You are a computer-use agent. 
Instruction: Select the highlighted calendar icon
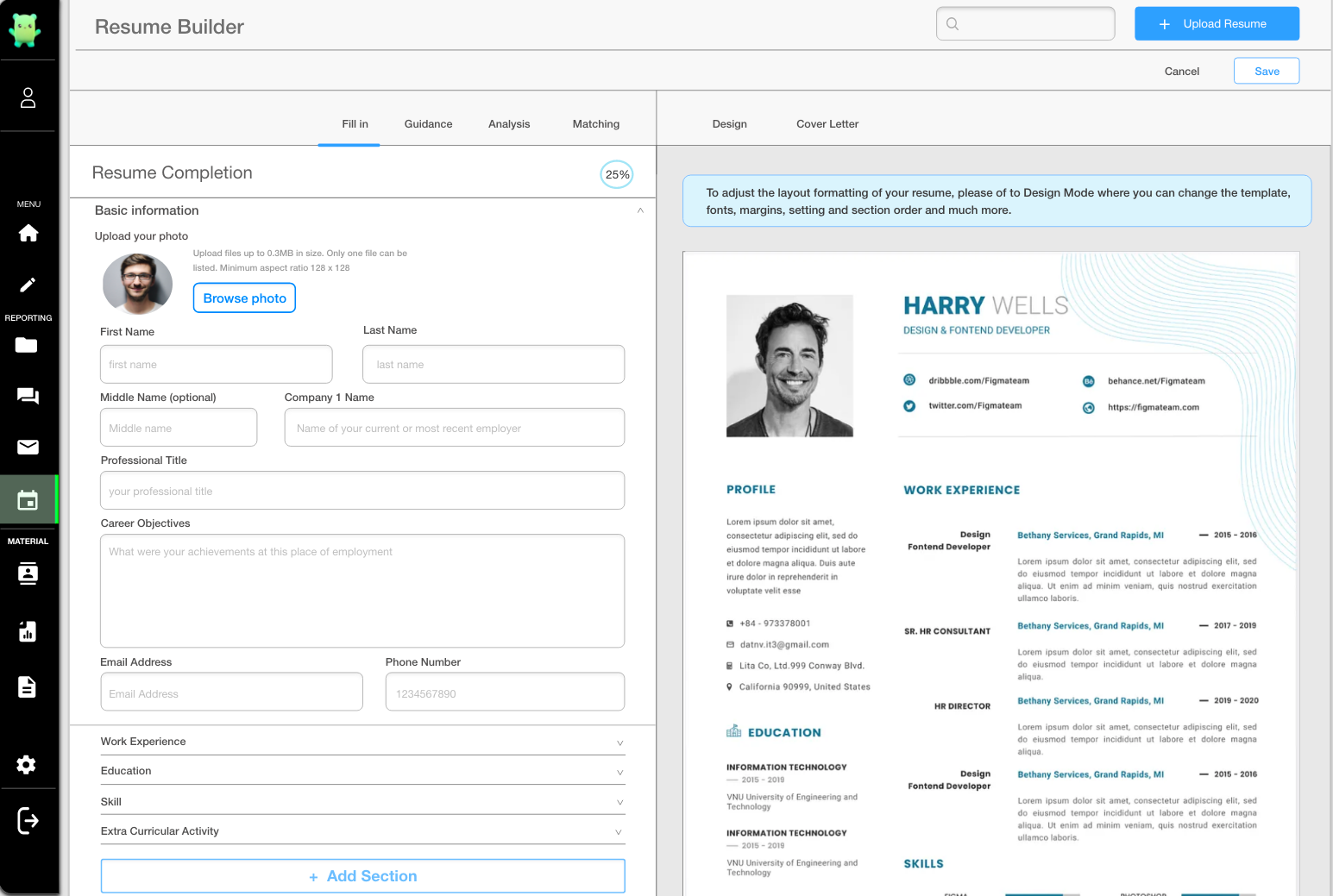28,498
